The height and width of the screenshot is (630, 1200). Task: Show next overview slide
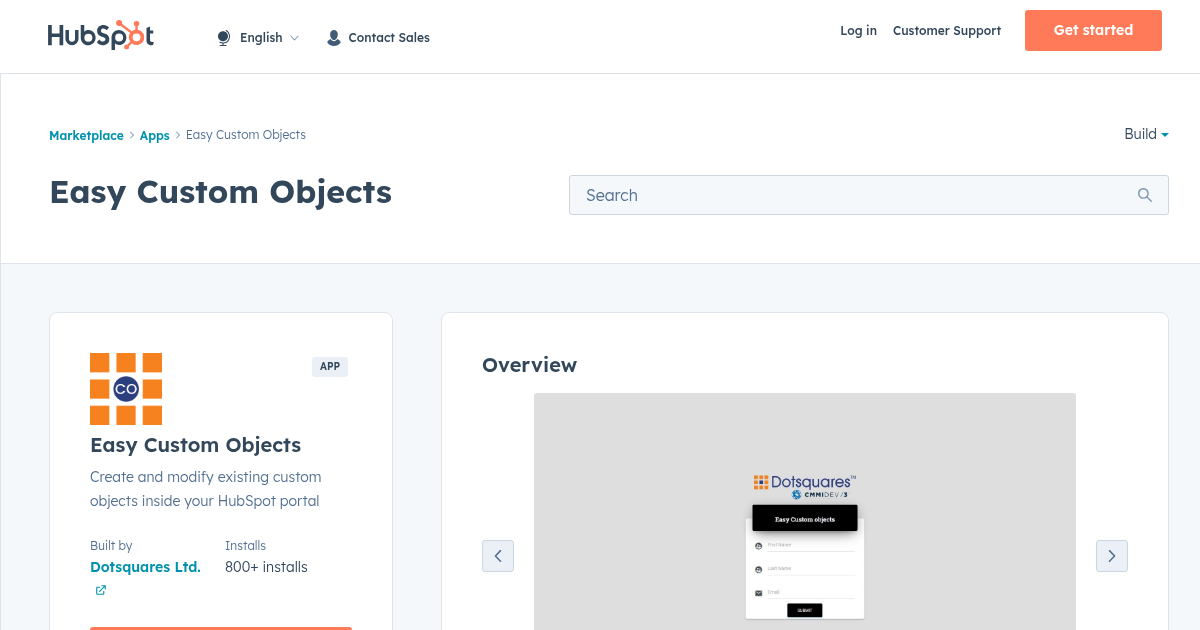click(x=1112, y=556)
